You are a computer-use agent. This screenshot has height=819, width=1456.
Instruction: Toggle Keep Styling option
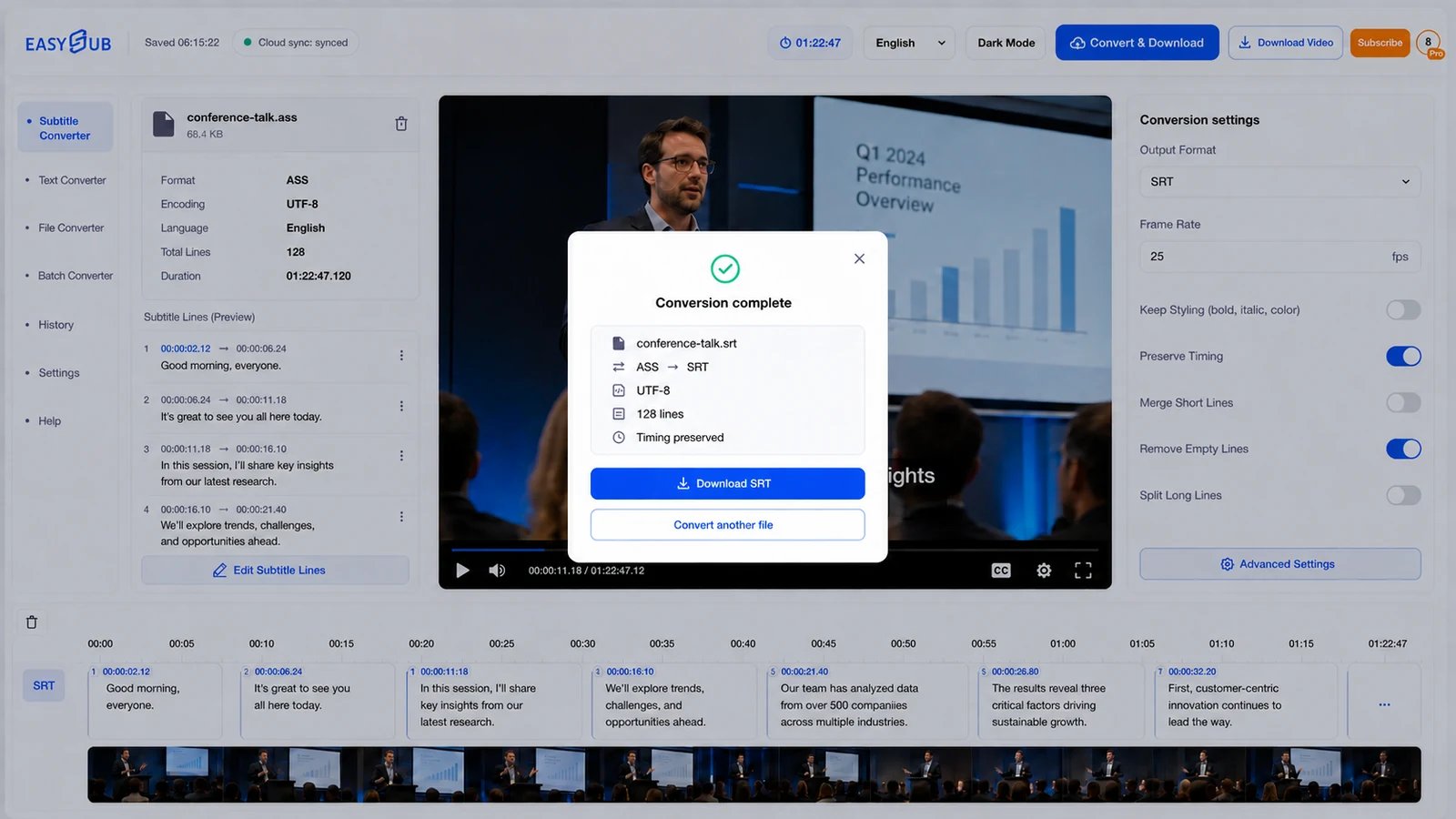coord(1403,310)
